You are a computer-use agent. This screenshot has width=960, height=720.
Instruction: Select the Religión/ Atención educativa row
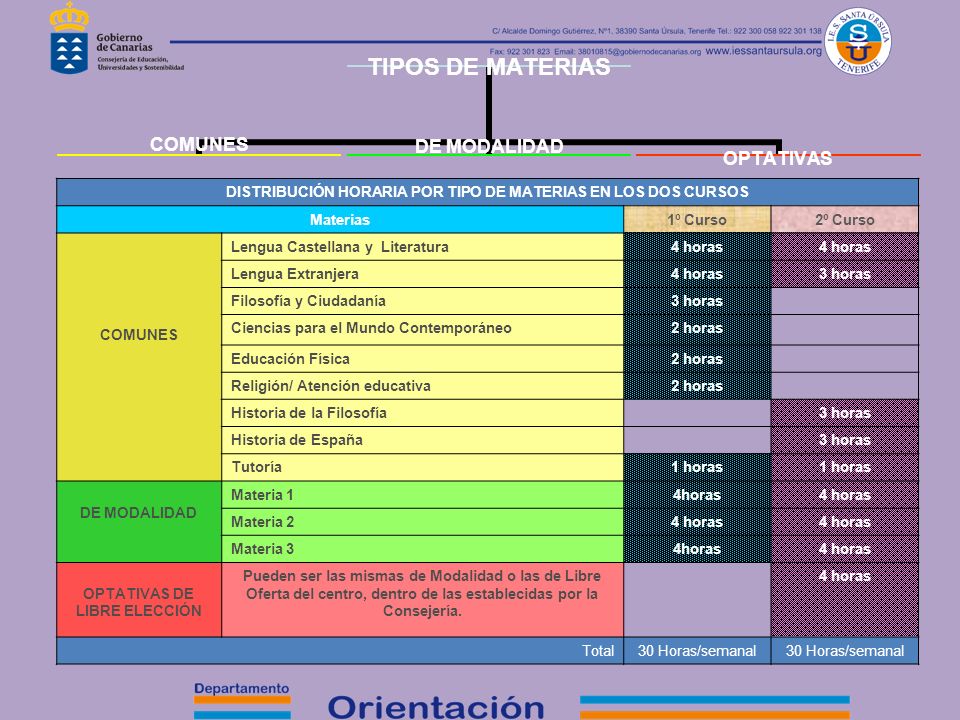pyautogui.click(x=422, y=386)
